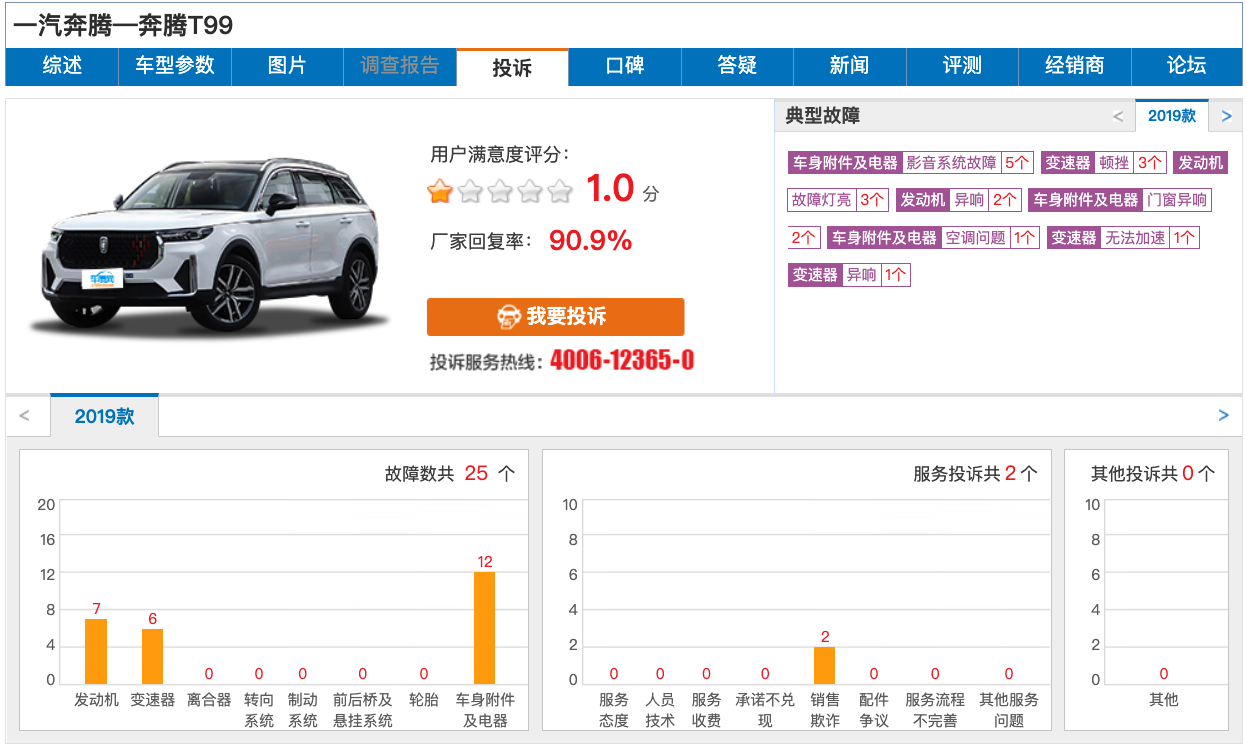Image resolution: width=1247 pixels, height=747 pixels.
Task: Click the 其他服务问题 axis label
Action: (x=1009, y=710)
